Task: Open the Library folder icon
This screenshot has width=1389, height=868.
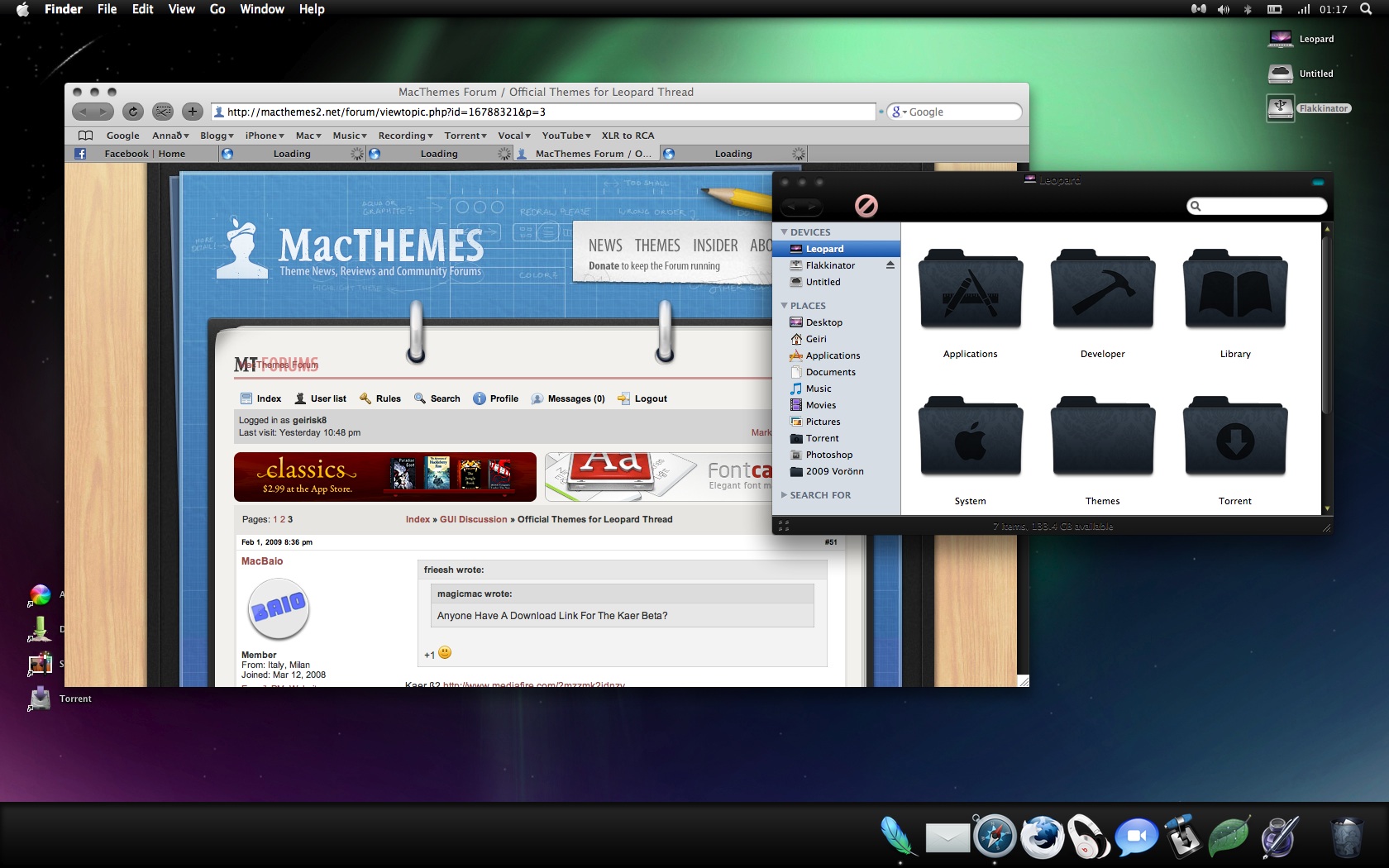Action: point(1235,289)
